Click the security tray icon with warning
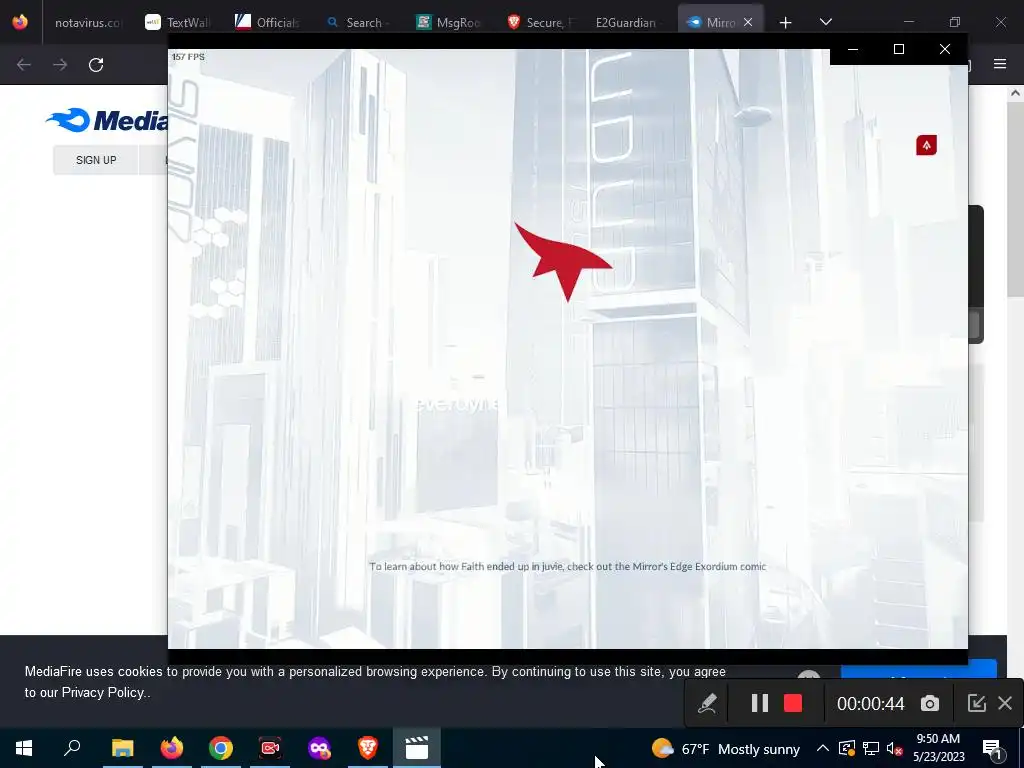Viewport: 1024px width, 768px height. click(847, 748)
